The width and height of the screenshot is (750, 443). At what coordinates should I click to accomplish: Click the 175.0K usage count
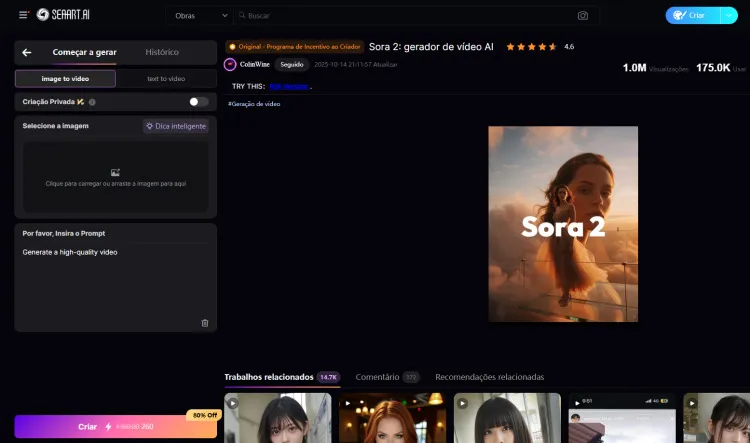click(721, 68)
